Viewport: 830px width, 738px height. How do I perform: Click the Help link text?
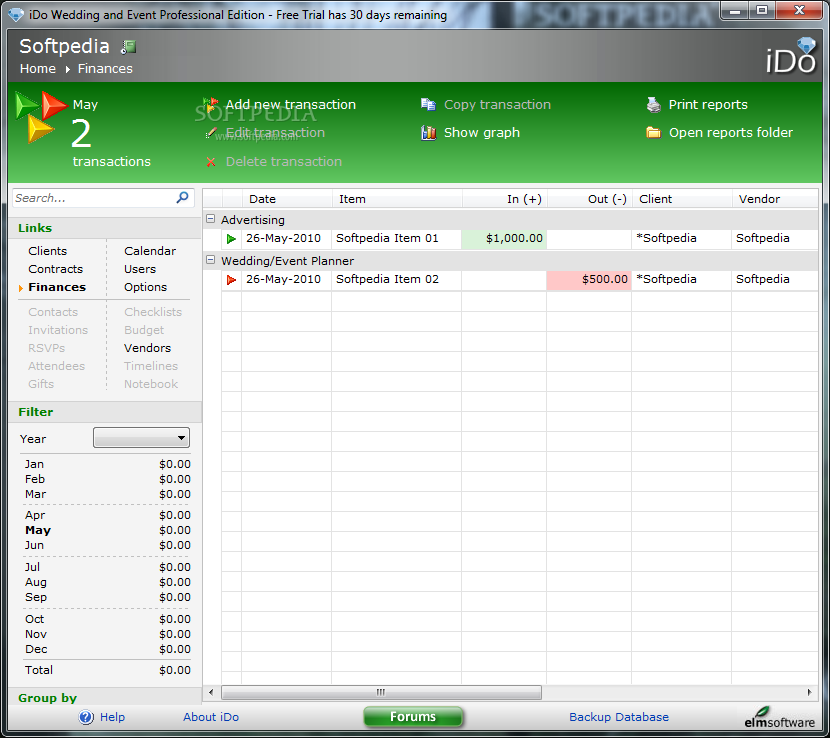pyautogui.click(x=112, y=717)
